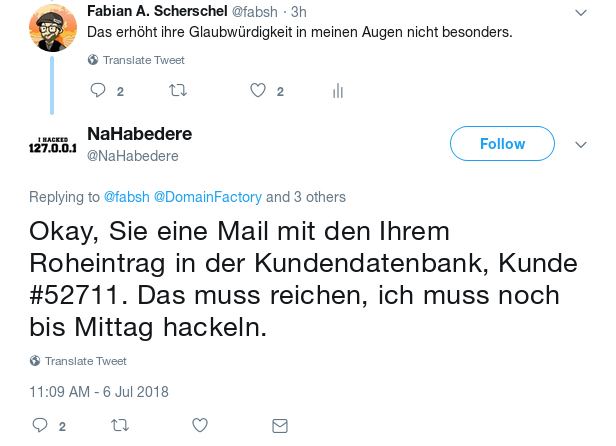This screenshot has width=616, height=446.
Task: Follow the NaHabedere account
Action: (x=502, y=144)
